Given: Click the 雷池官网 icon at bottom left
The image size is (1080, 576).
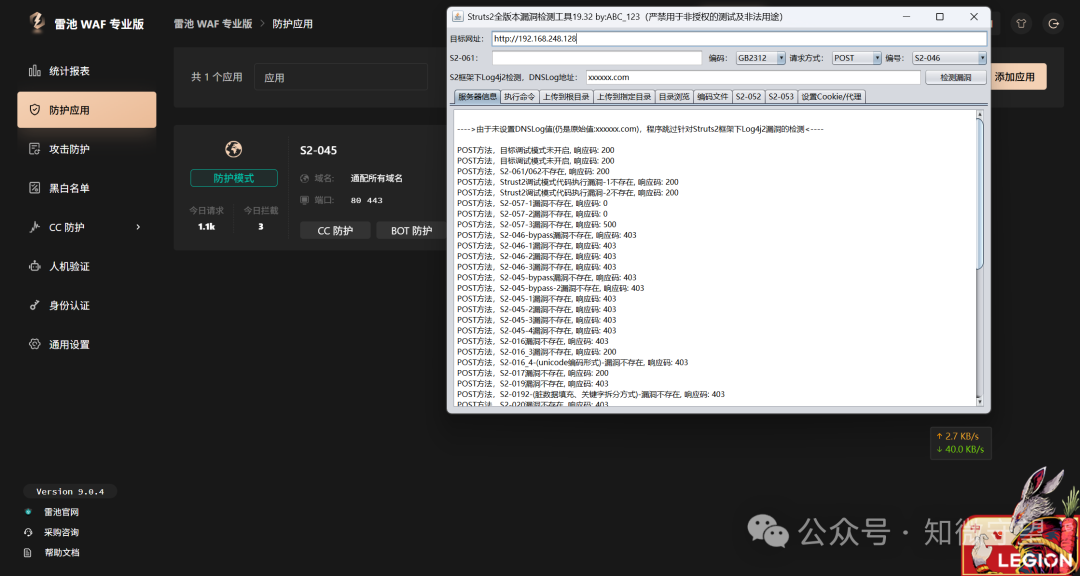Looking at the screenshot, I should (x=28, y=512).
